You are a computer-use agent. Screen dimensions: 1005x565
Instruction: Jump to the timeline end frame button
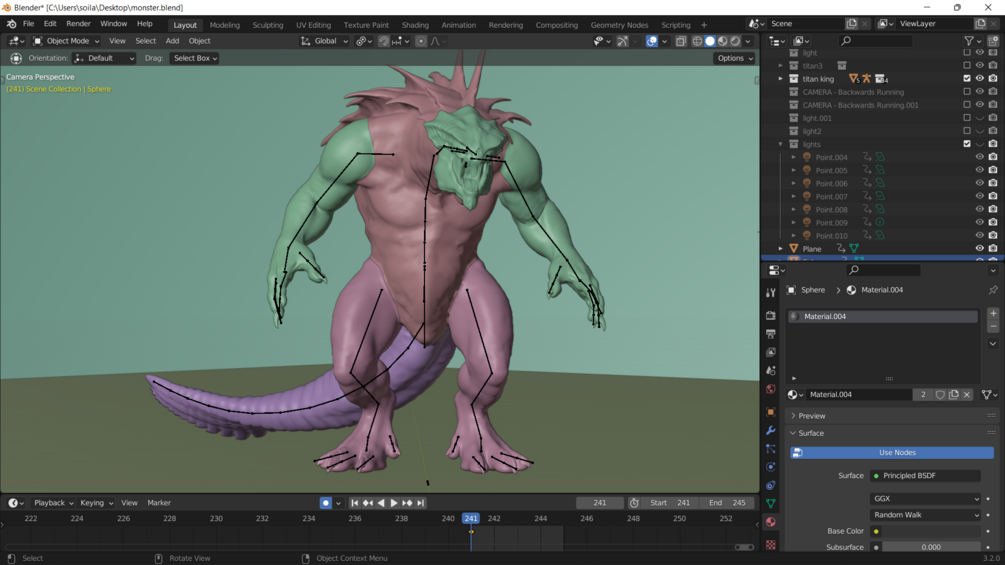pos(420,503)
